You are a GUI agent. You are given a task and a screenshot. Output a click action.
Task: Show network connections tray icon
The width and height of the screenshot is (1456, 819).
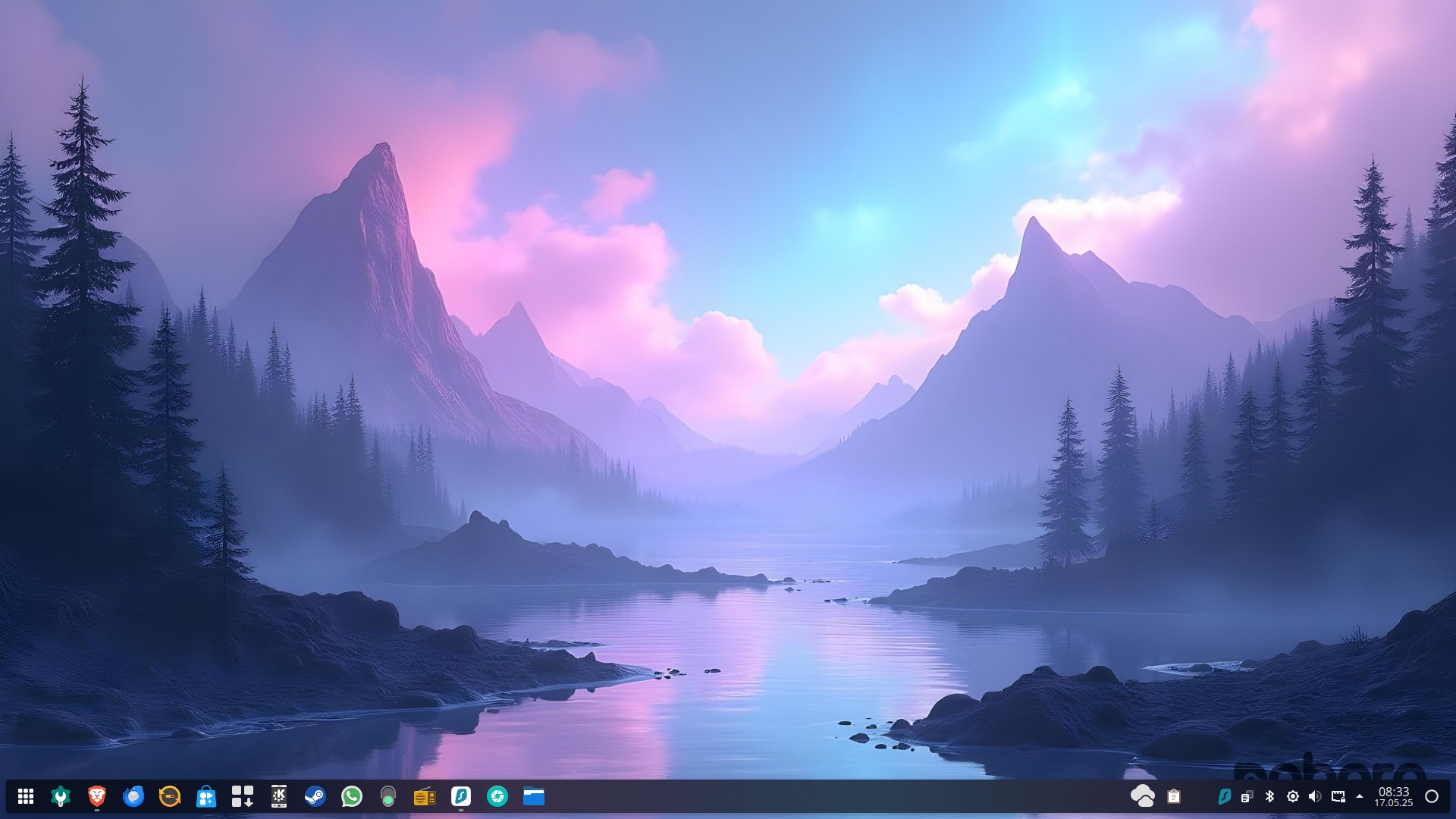tap(1338, 796)
